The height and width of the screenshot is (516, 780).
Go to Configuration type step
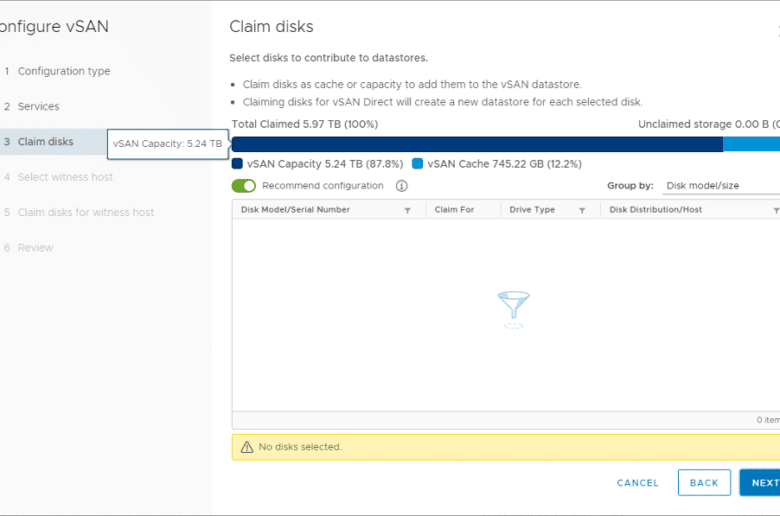click(x=64, y=71)
